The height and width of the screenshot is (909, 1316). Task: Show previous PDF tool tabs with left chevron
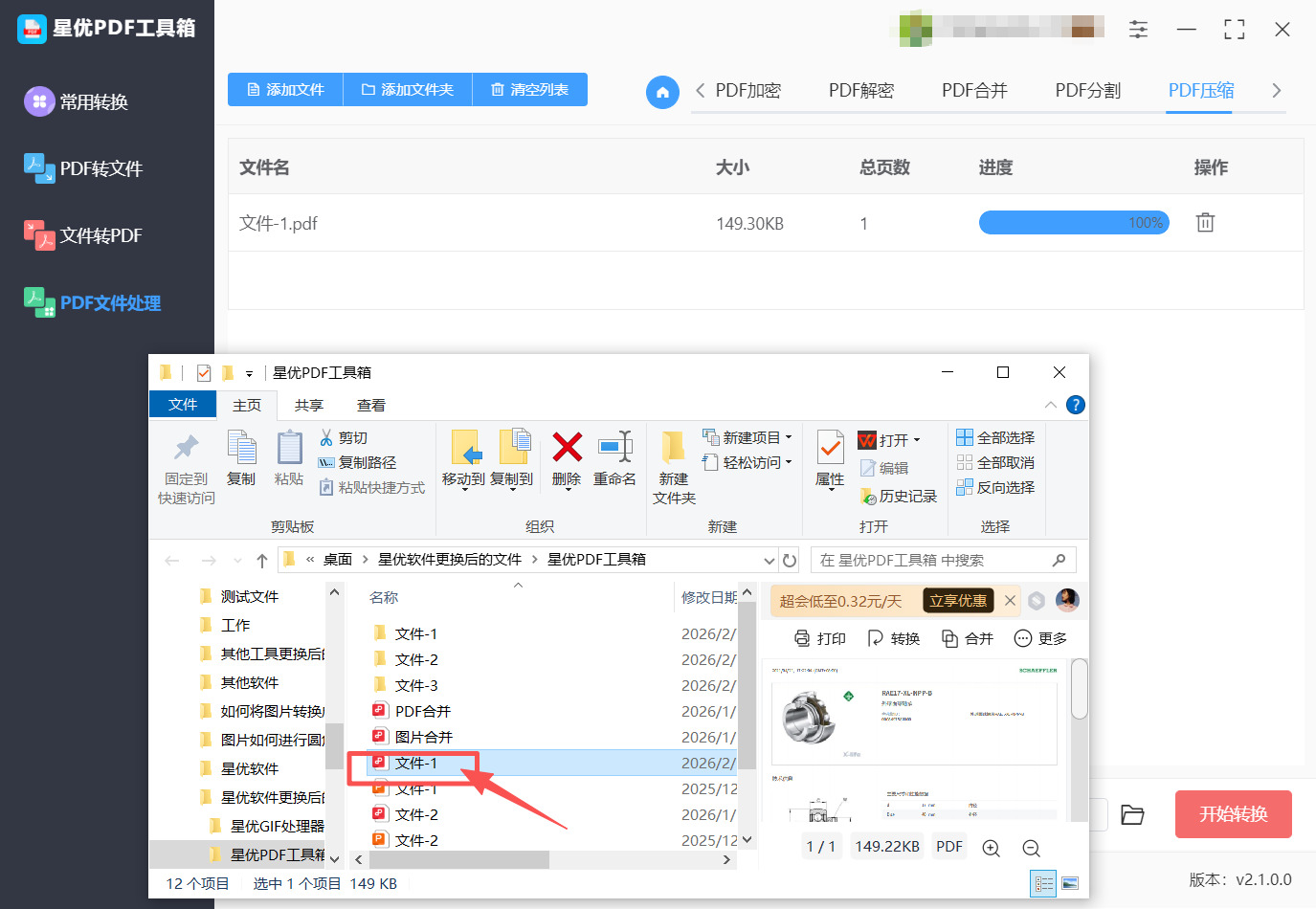tap(700, 91)
